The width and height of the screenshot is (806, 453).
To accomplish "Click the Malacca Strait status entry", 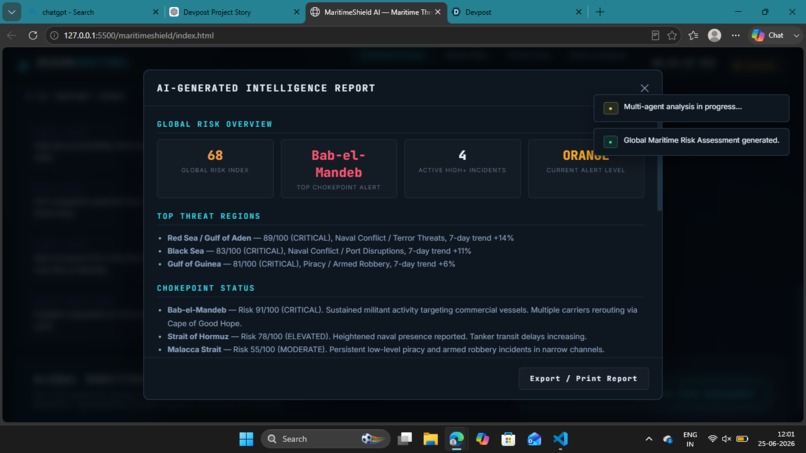I will click(x=386, y=349).
